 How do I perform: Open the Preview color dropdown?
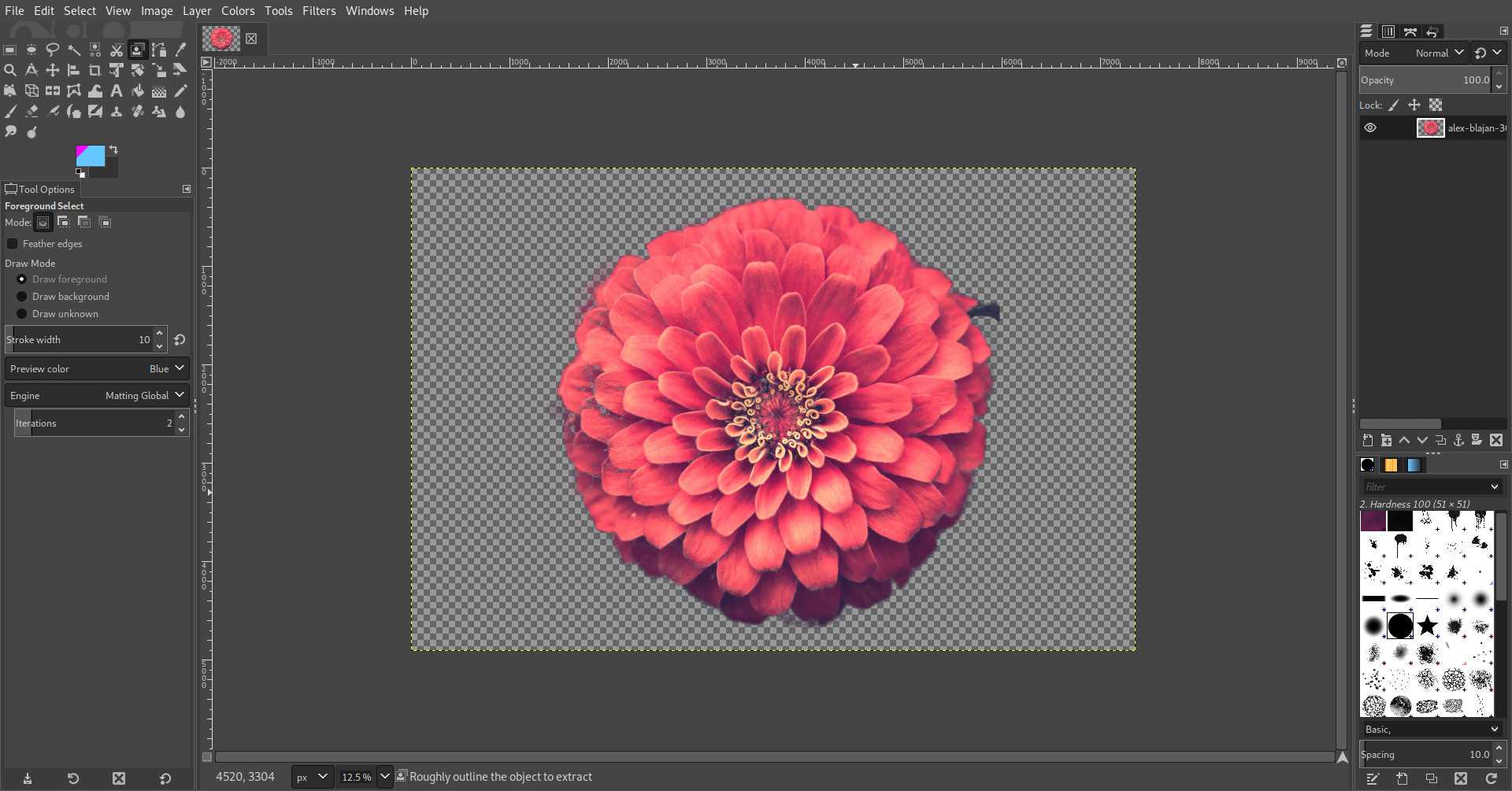(x=97, y=368)
